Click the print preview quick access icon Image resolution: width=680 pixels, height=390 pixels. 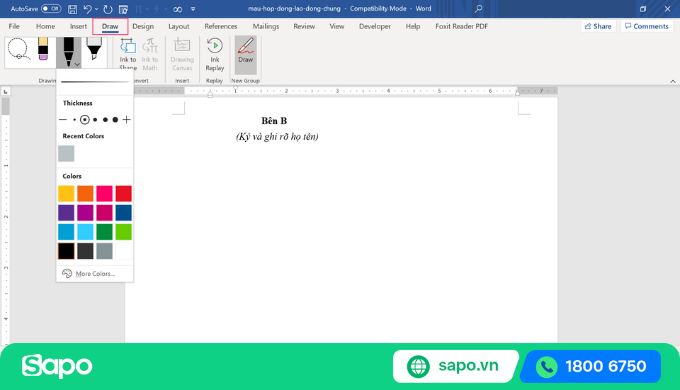123,9
